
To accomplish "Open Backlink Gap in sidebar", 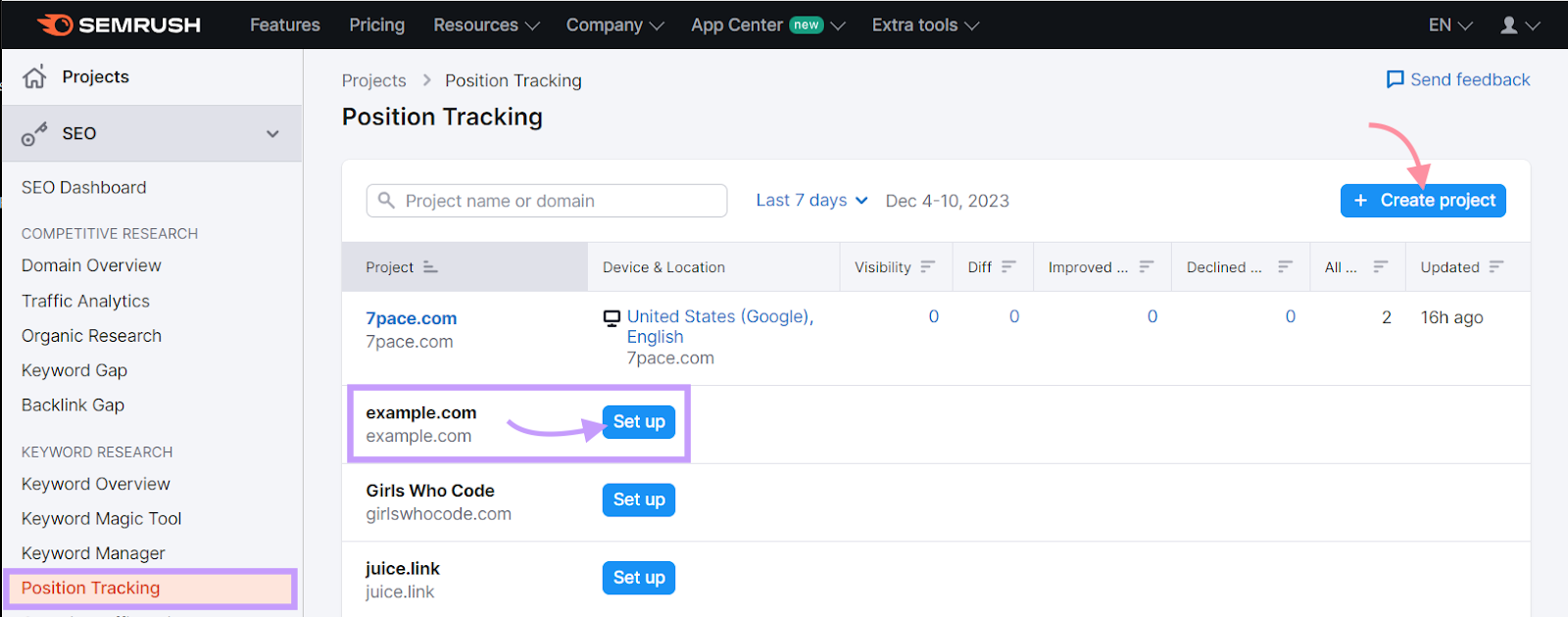I will coord(73,404).
